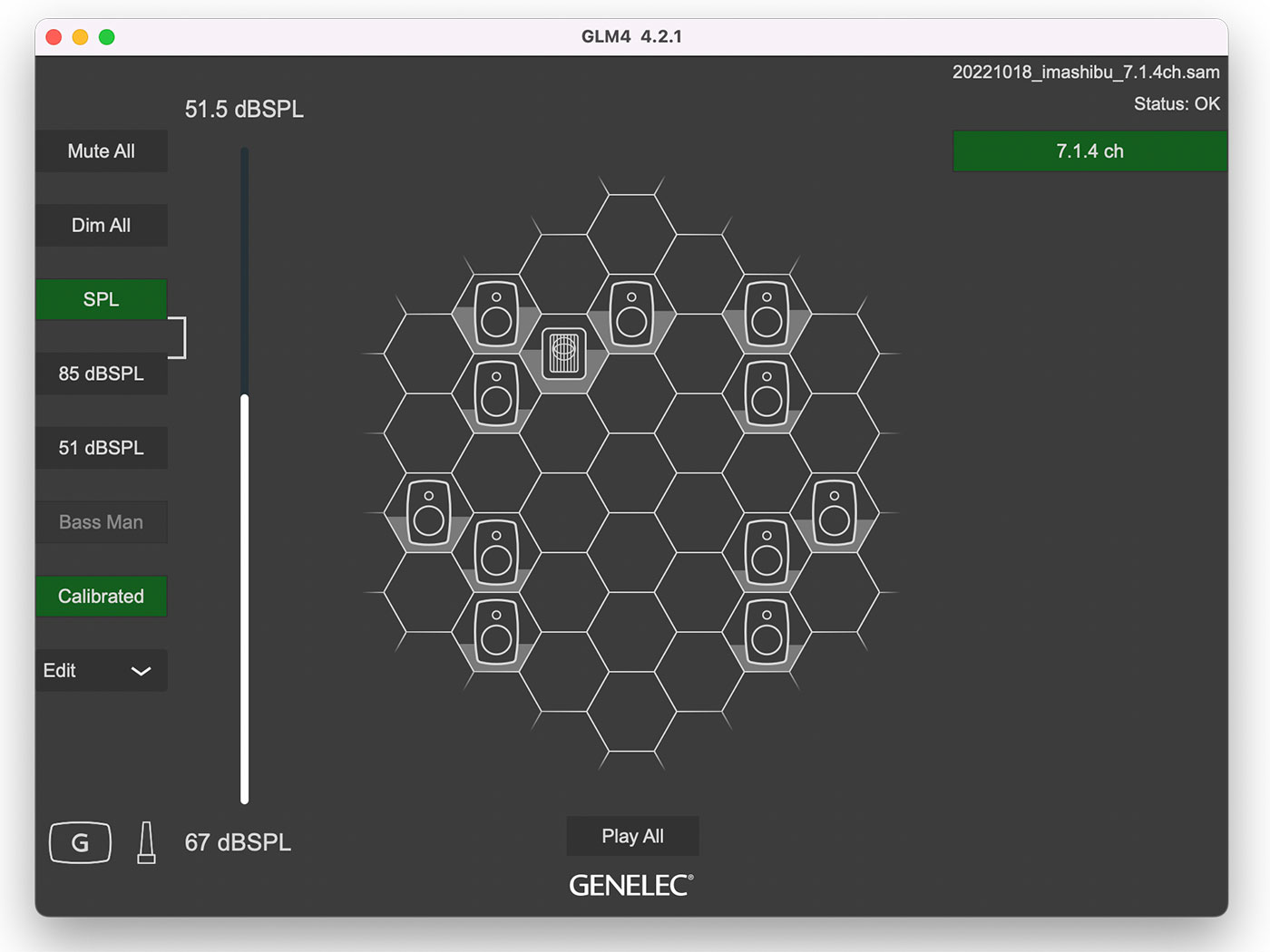Click the green full-screen window button
Screen dimensions: 1270x952
pyautogui.click(x=107, y=37)
